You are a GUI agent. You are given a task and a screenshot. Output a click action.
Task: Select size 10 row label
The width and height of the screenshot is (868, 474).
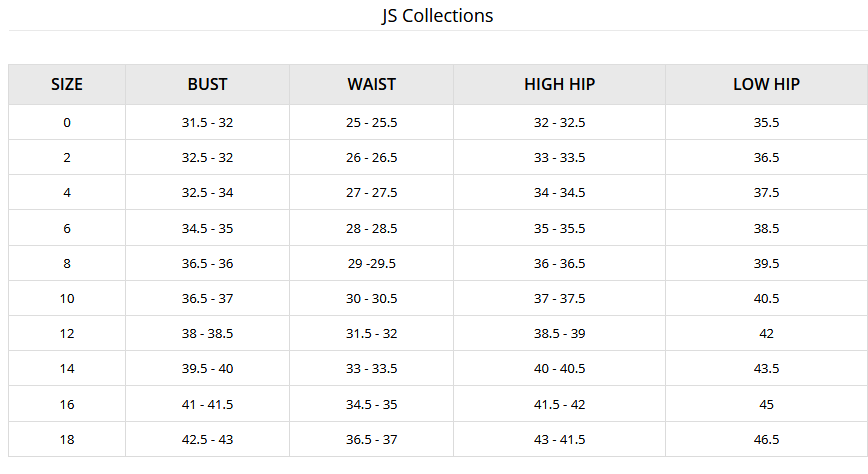point(67,298)
